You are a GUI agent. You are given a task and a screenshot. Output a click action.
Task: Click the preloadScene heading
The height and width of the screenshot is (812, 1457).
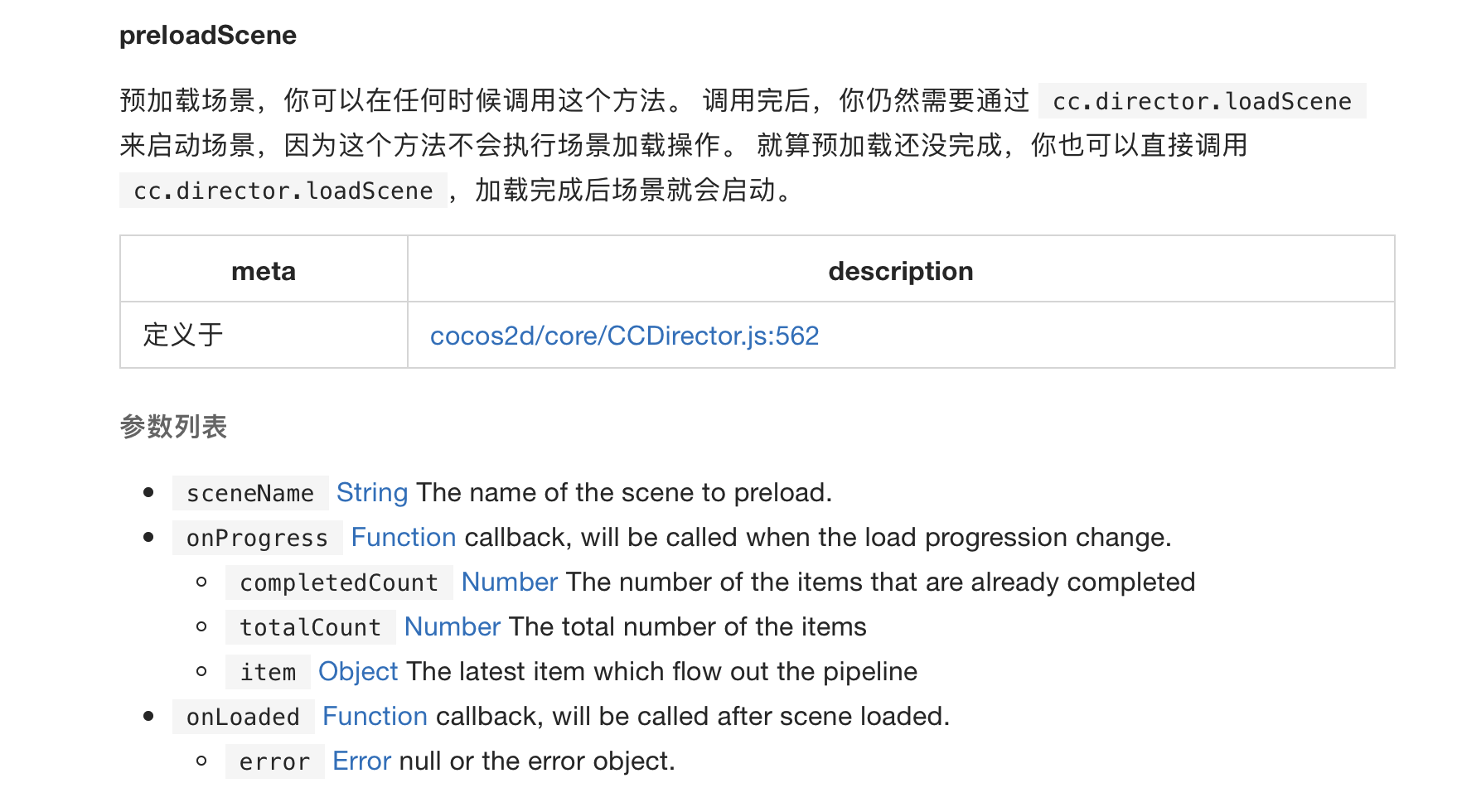[208, 36]
